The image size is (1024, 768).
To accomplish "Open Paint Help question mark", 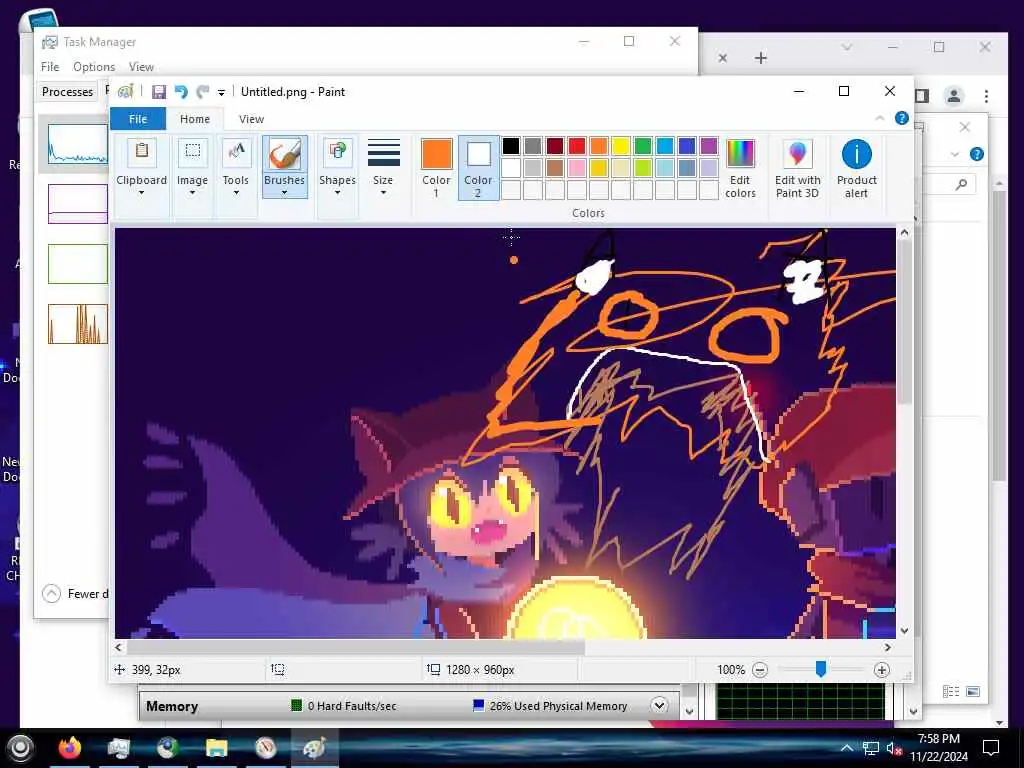I will [x=902, y=118].
